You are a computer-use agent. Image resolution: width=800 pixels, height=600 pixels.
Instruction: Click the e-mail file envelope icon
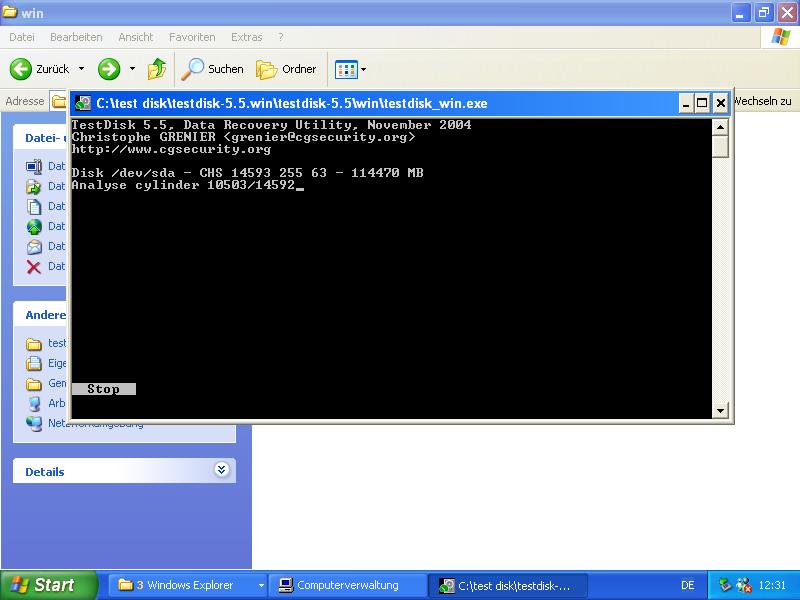point(34,247)
